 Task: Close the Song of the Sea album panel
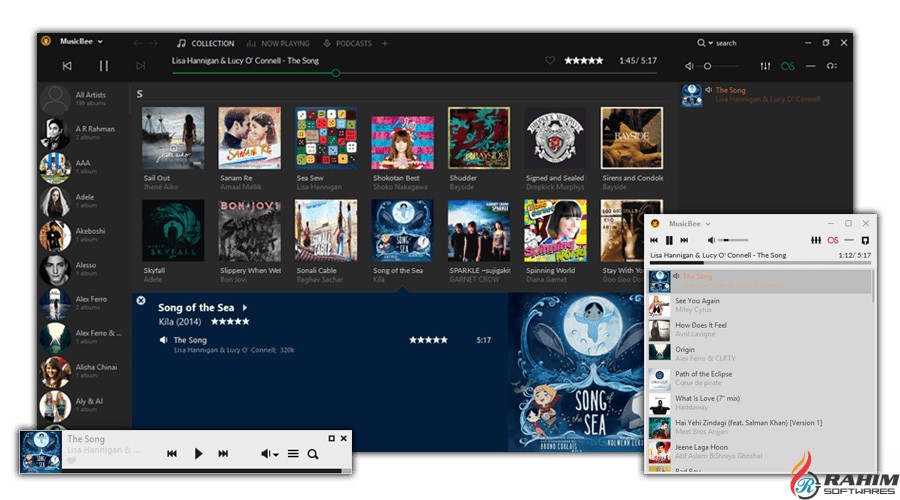click(141, 300)
